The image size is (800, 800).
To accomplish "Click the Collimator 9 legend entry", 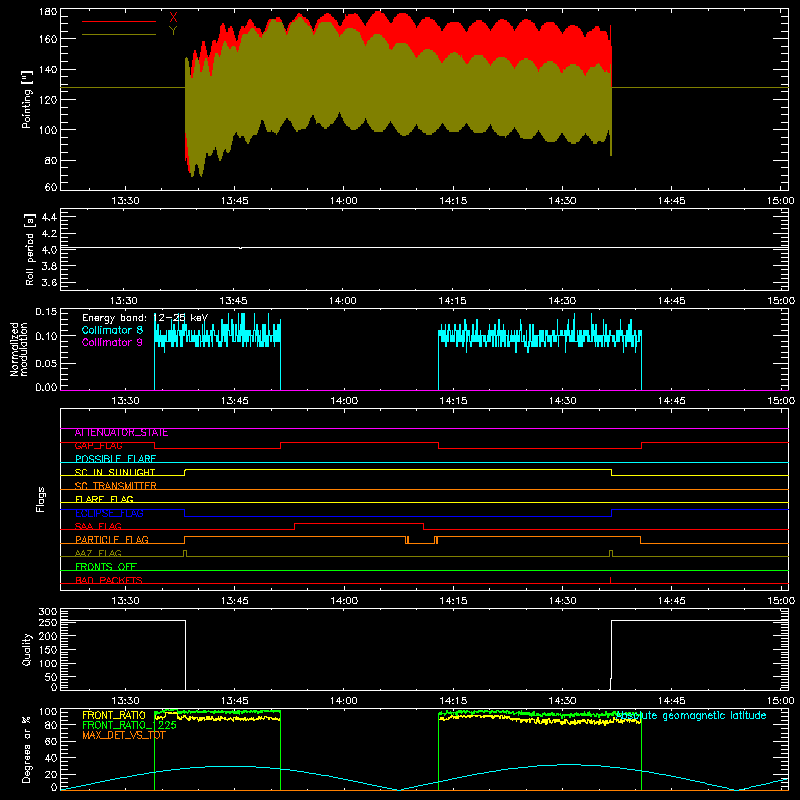I will click(x=112, y=342).
